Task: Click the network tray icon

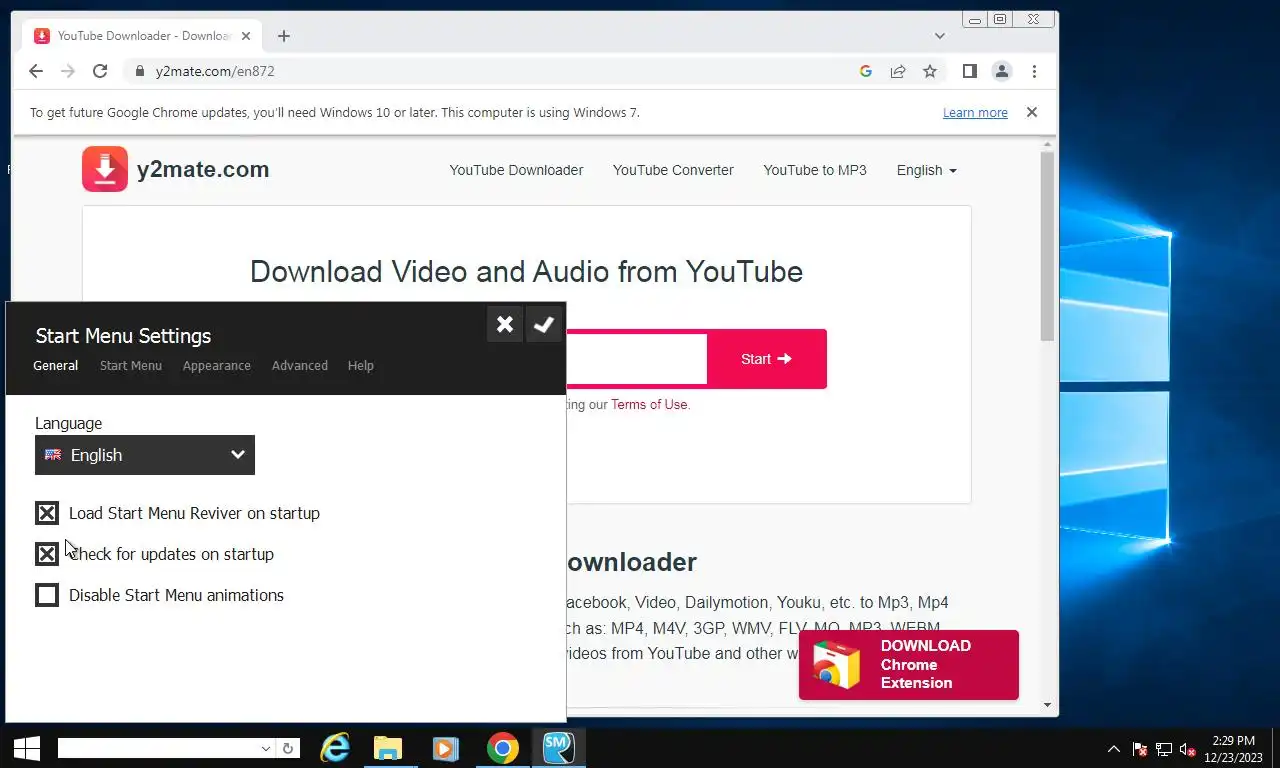Action: [1164, 749]
